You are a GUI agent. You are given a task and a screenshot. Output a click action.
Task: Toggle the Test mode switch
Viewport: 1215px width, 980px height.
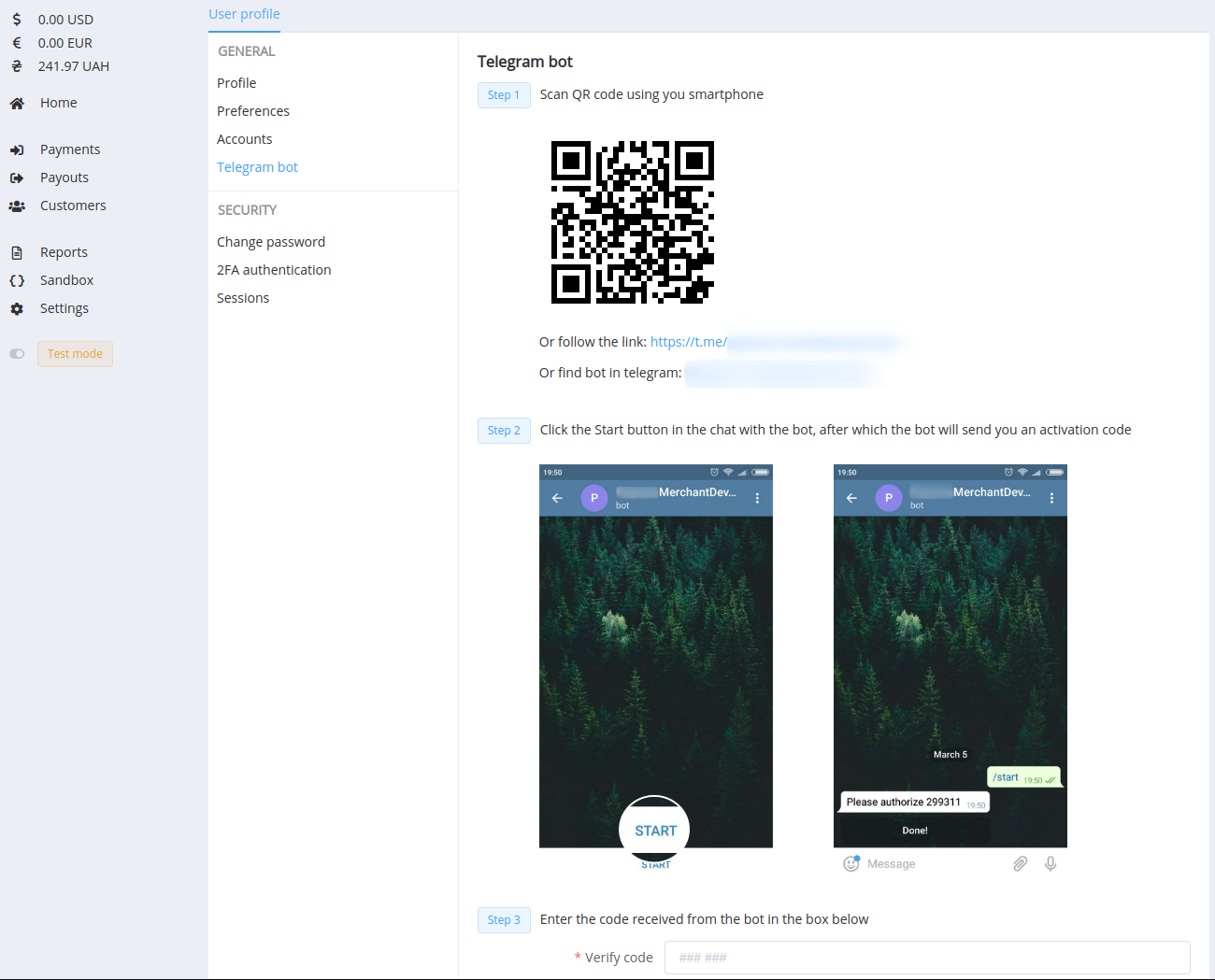pyautogui.click(x=17, y=354)
